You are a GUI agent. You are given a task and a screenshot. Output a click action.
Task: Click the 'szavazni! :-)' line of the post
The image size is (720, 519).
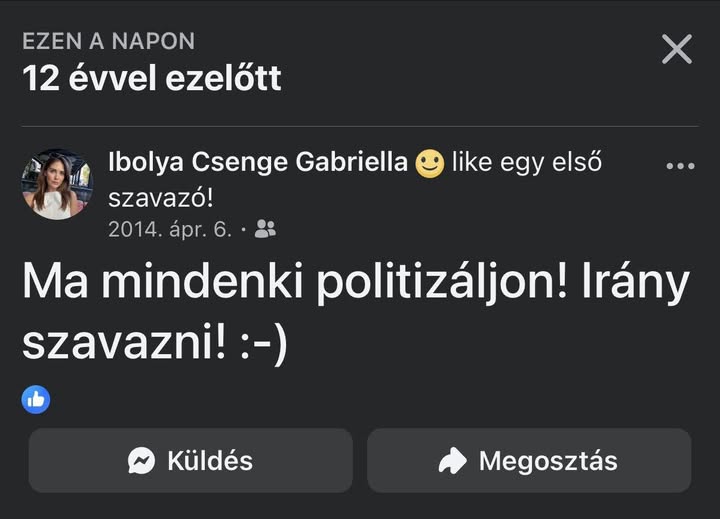pyautogui.click(x=155, y=343)
